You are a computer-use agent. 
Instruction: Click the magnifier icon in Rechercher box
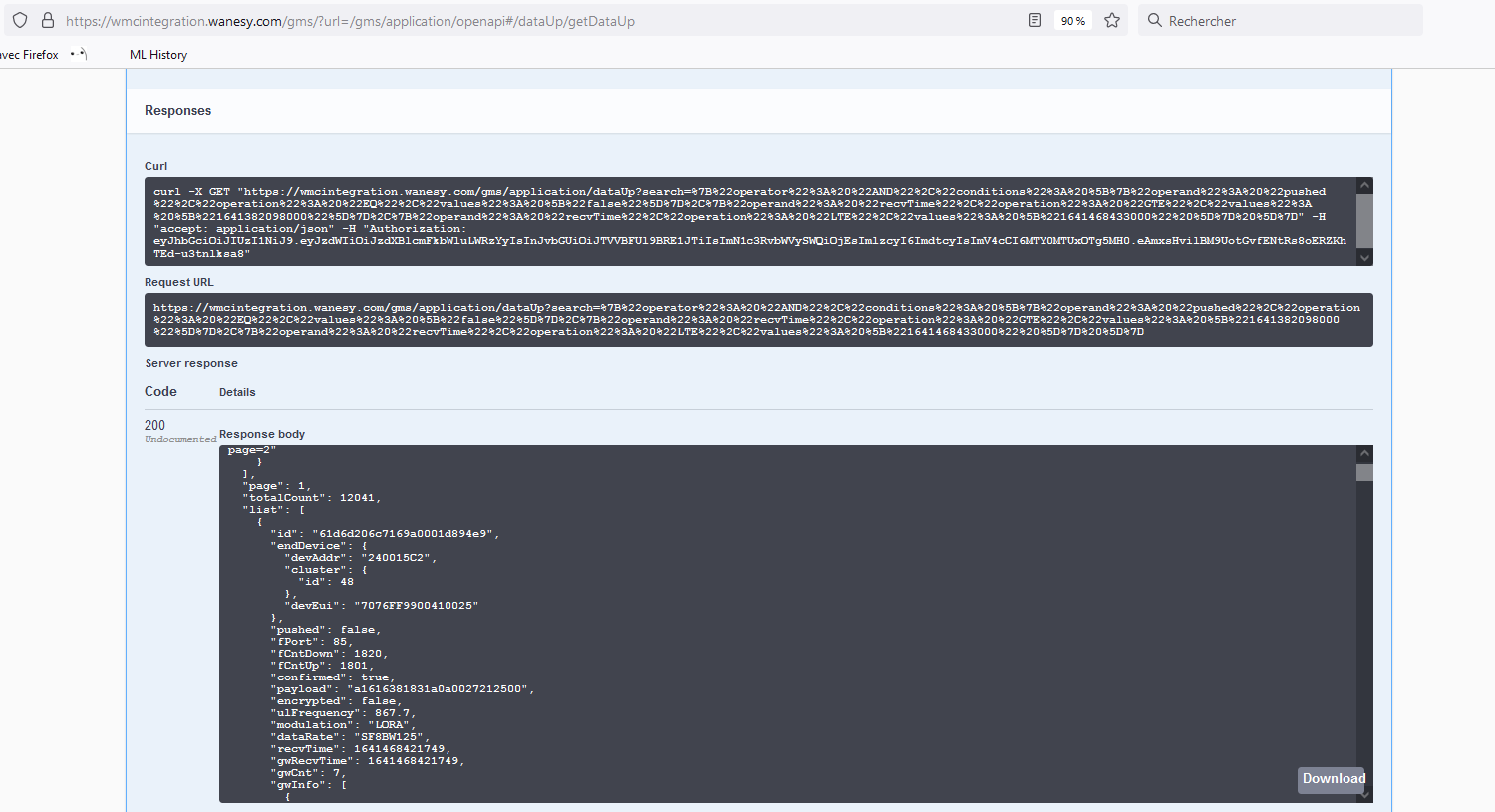tap(1154, 20)
